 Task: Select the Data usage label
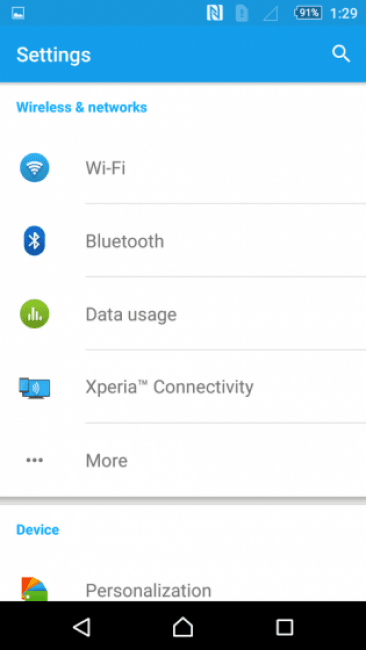131,314
